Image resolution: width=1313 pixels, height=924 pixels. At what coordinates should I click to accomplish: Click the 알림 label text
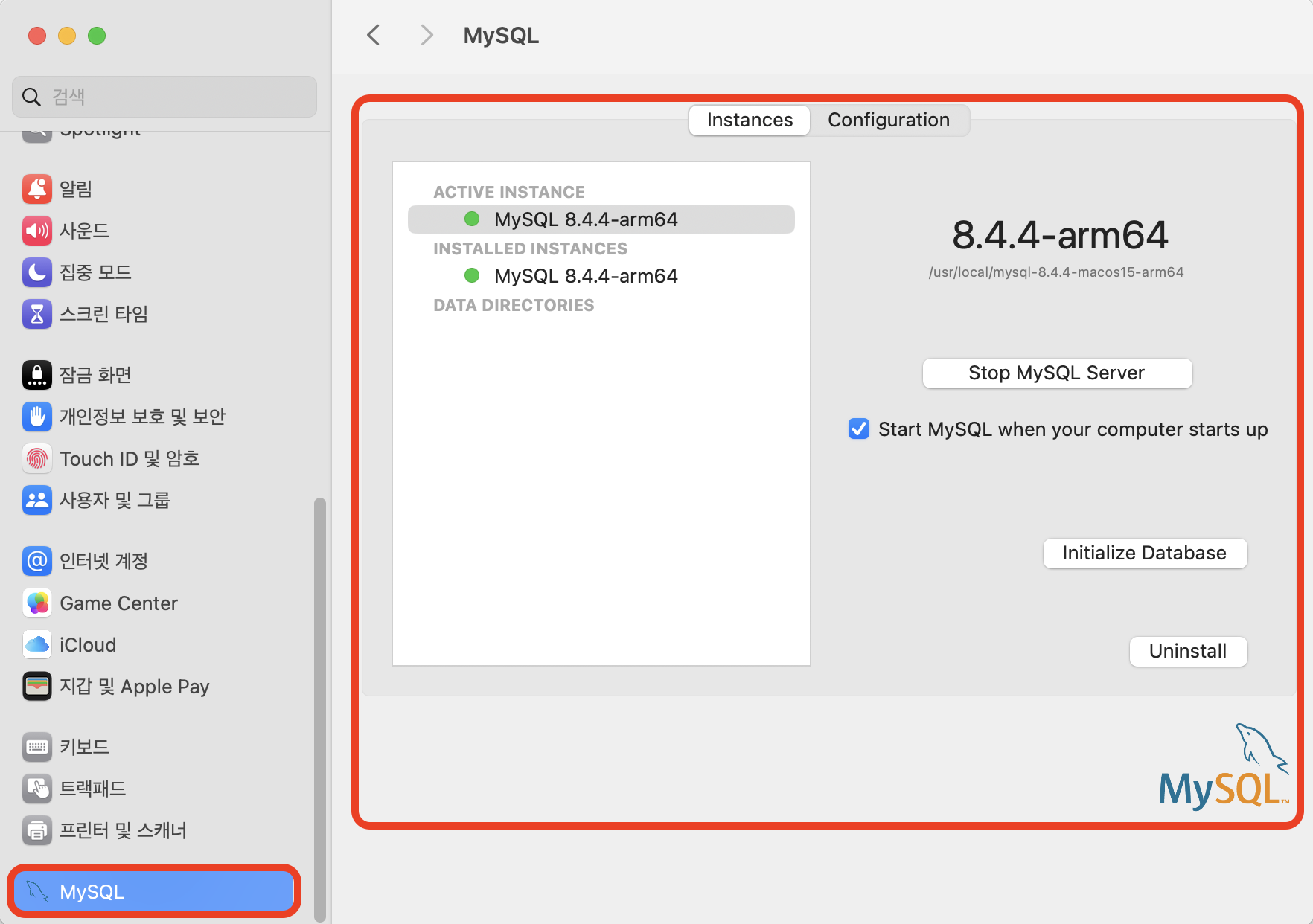[x=76, y=189]
